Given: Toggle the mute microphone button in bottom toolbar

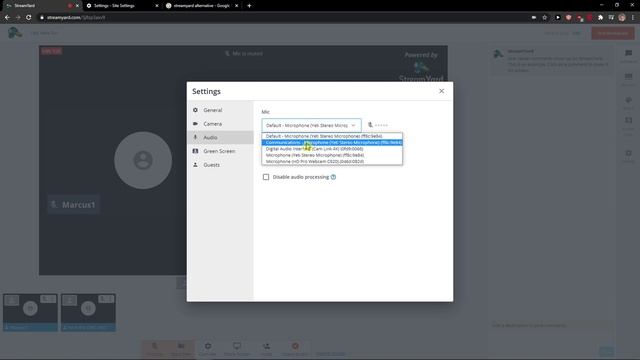Looking at the screenshot, I should click(x=154, y=349).
